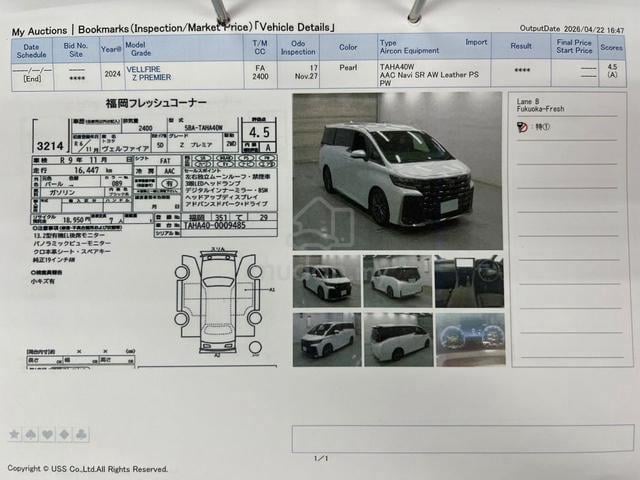640x480 pixels.
Task: Click the club bookmark icon
Action: tap(81, 434)
